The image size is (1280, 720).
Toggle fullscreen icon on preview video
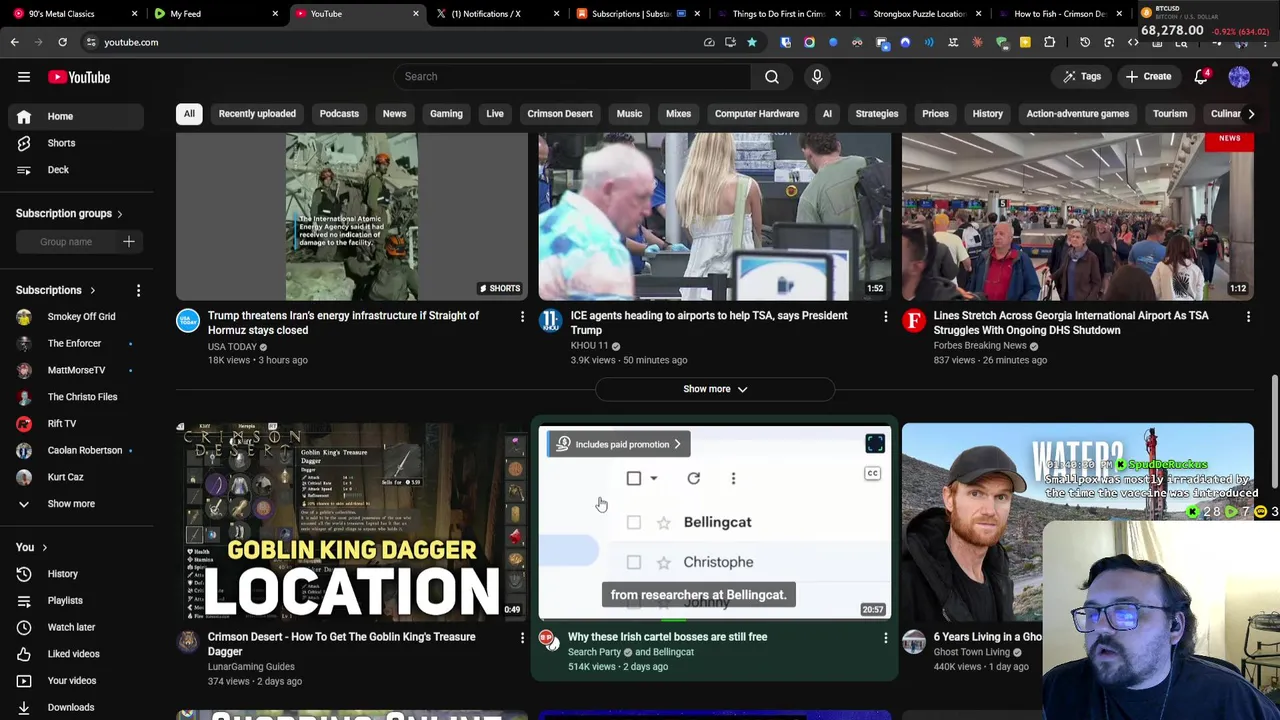(x=875, y=444)
